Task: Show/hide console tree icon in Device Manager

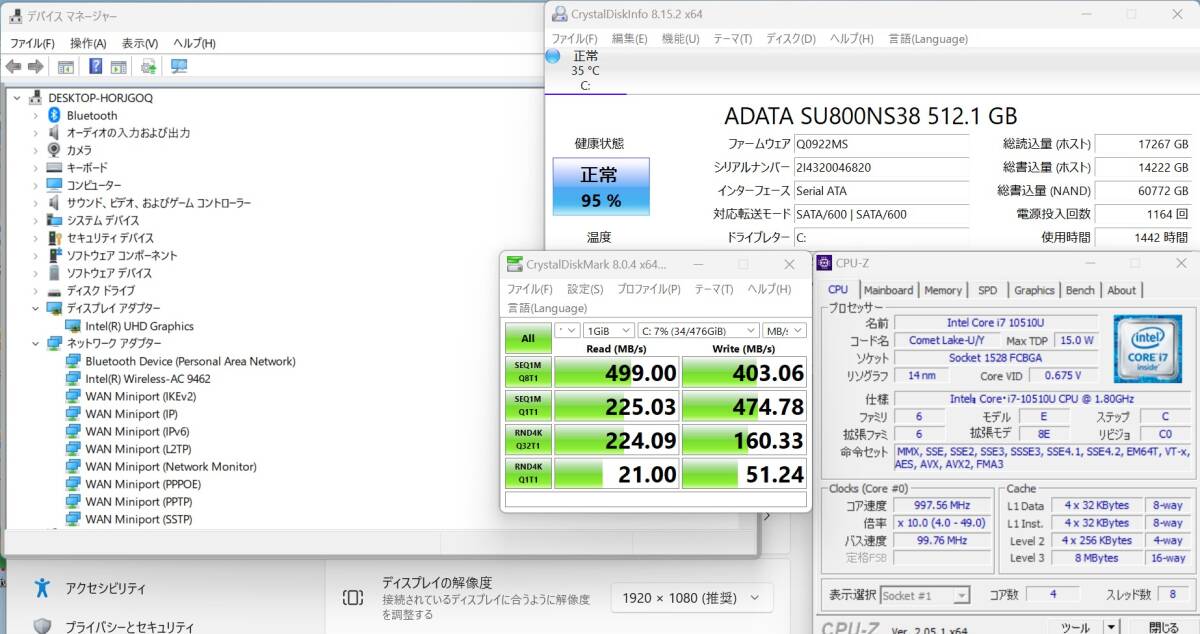Action: click(65, 67)
